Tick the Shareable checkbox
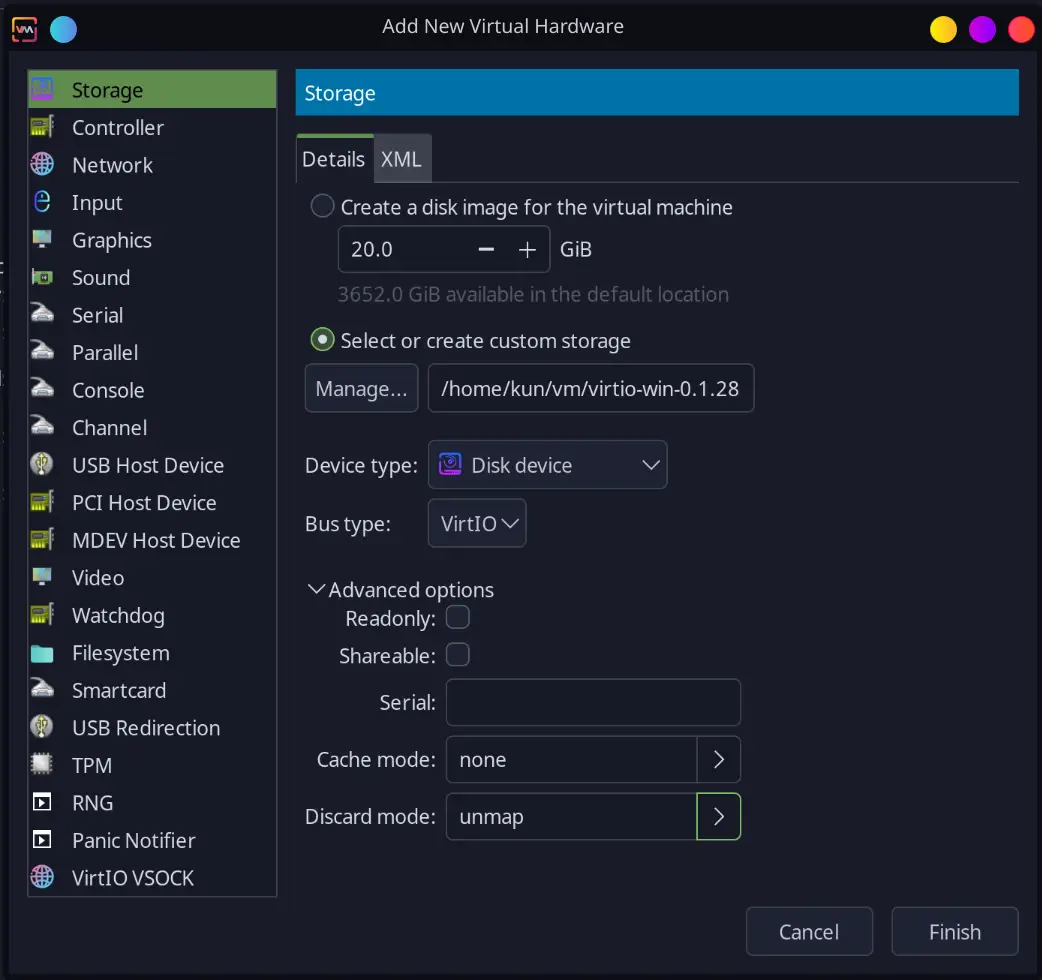The height and width of the screenshot is (980, 1042). click(457, 655)
